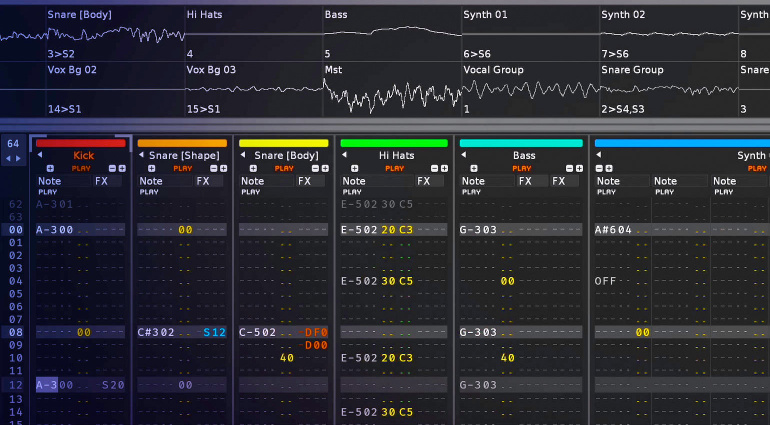
Task: Add a note column to Hi Hats
Action: (x=356, y=168)
